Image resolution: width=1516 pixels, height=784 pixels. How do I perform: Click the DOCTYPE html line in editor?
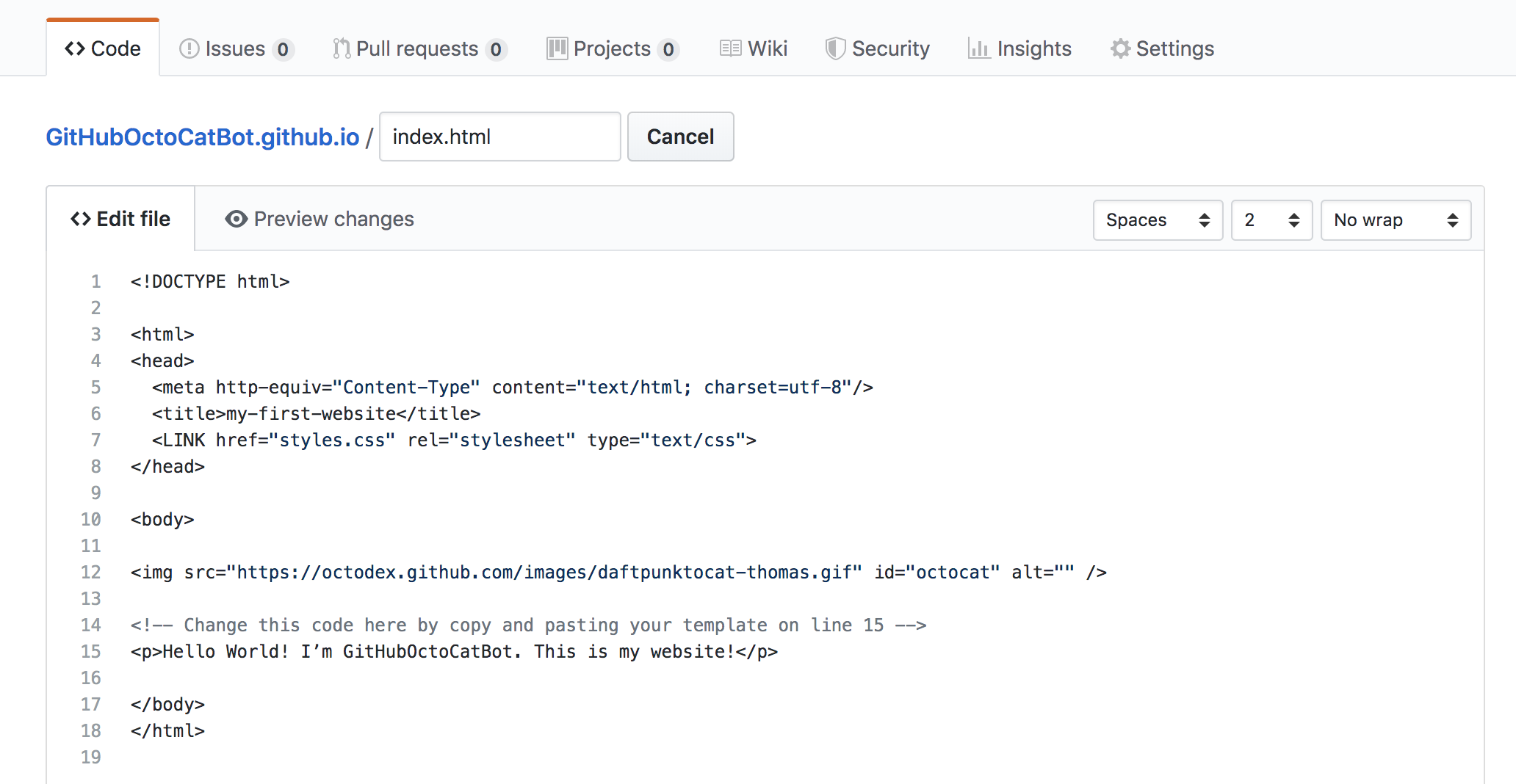pos(210,282)
